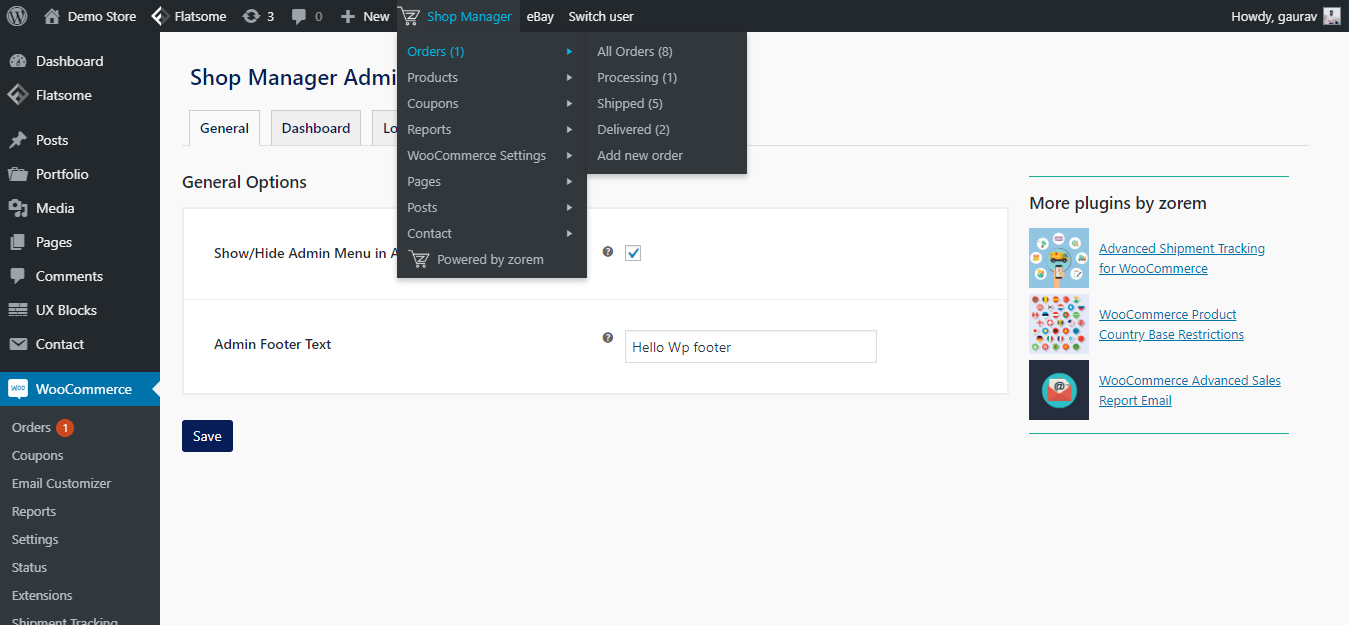
Task: Click the help icon beside Admin Footer Text
Action: click(x=607, y=338)
